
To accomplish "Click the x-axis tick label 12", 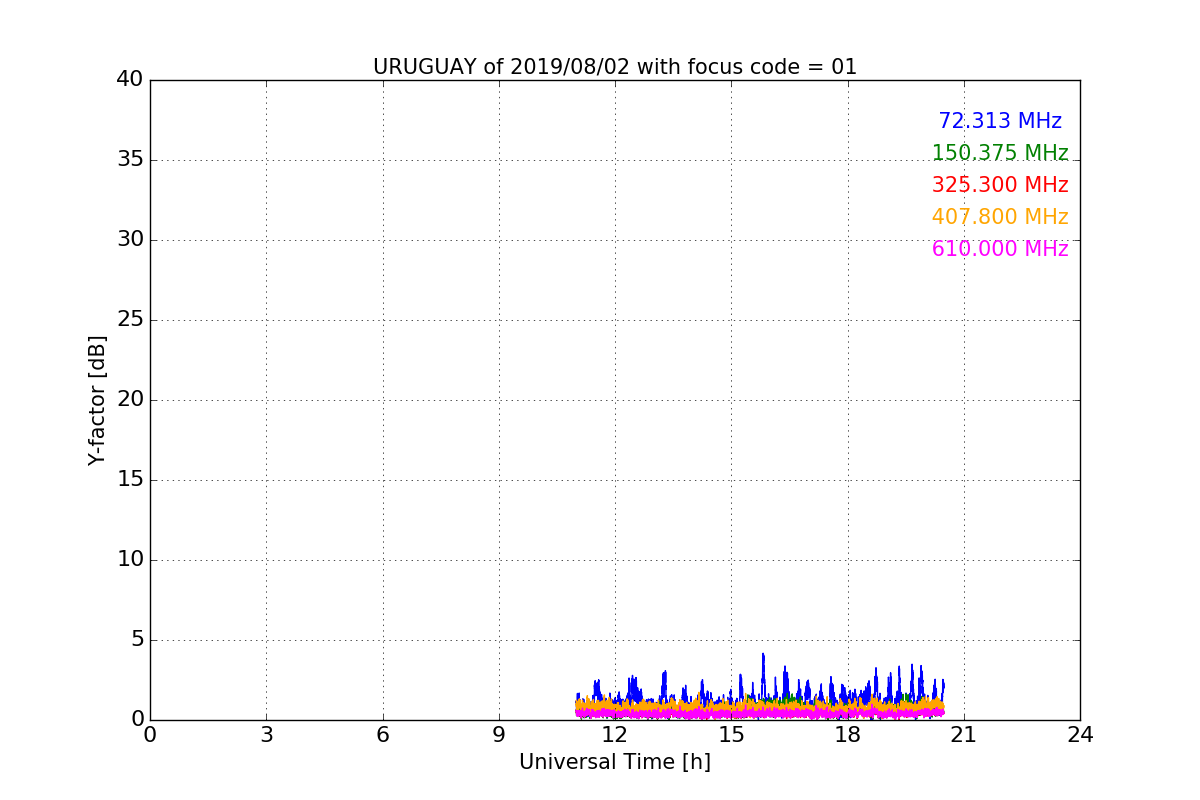I will click(615, 735).
